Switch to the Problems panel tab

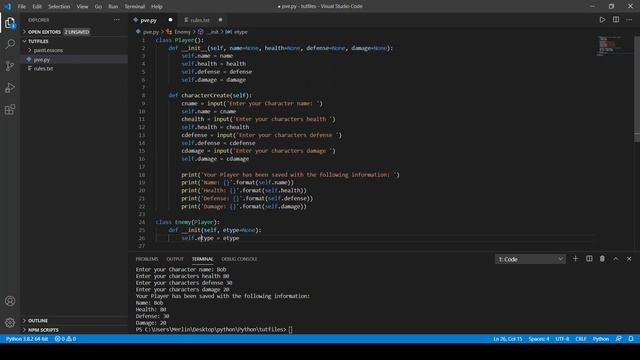click(147, 259)
